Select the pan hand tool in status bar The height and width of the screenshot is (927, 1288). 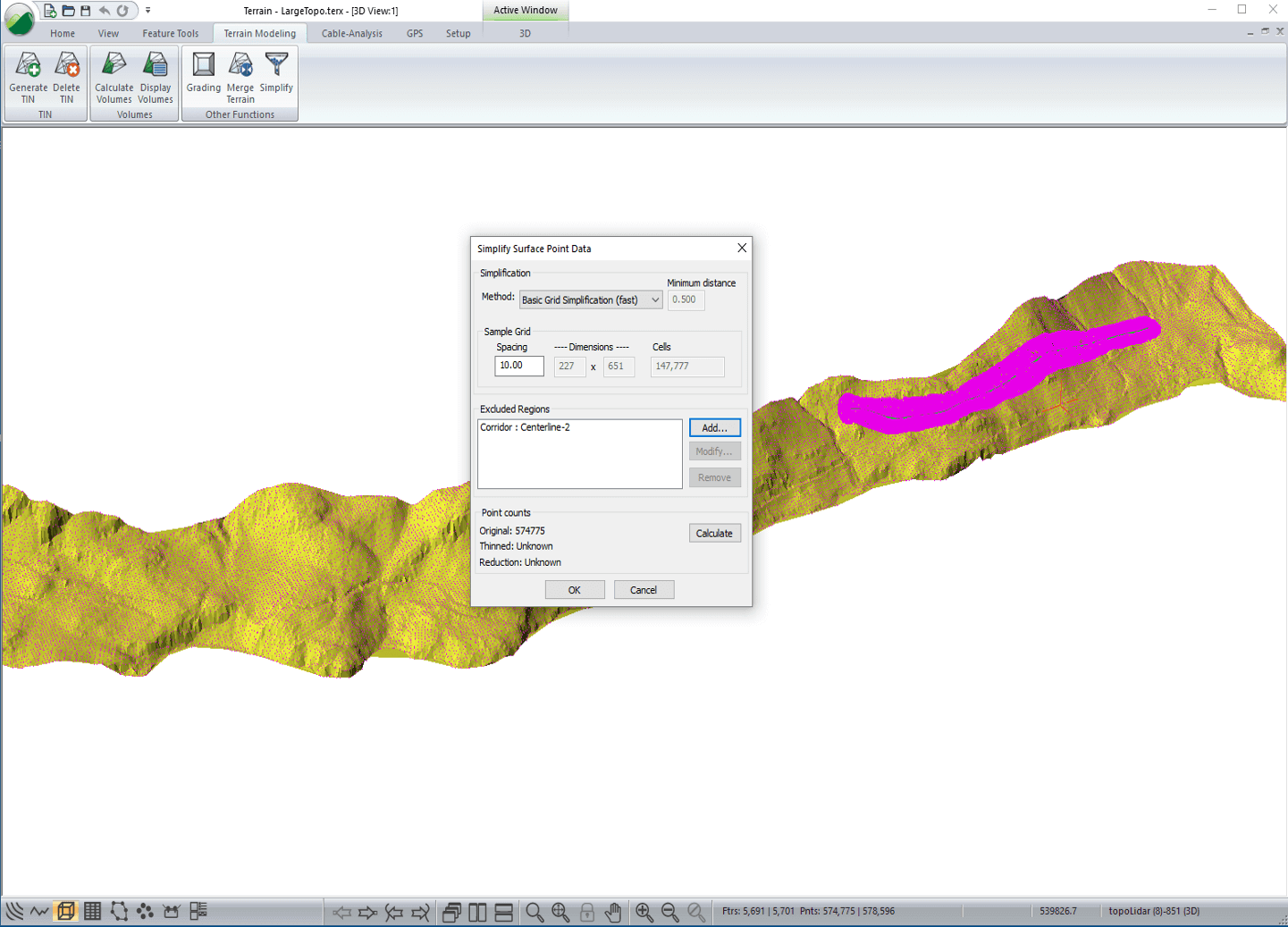coord(613,912)
